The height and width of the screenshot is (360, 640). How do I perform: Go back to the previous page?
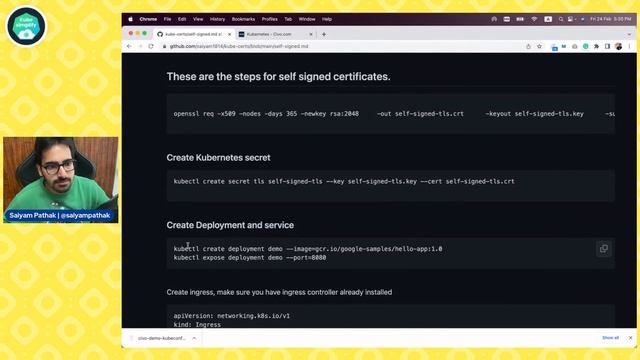(x=129, y=47)
